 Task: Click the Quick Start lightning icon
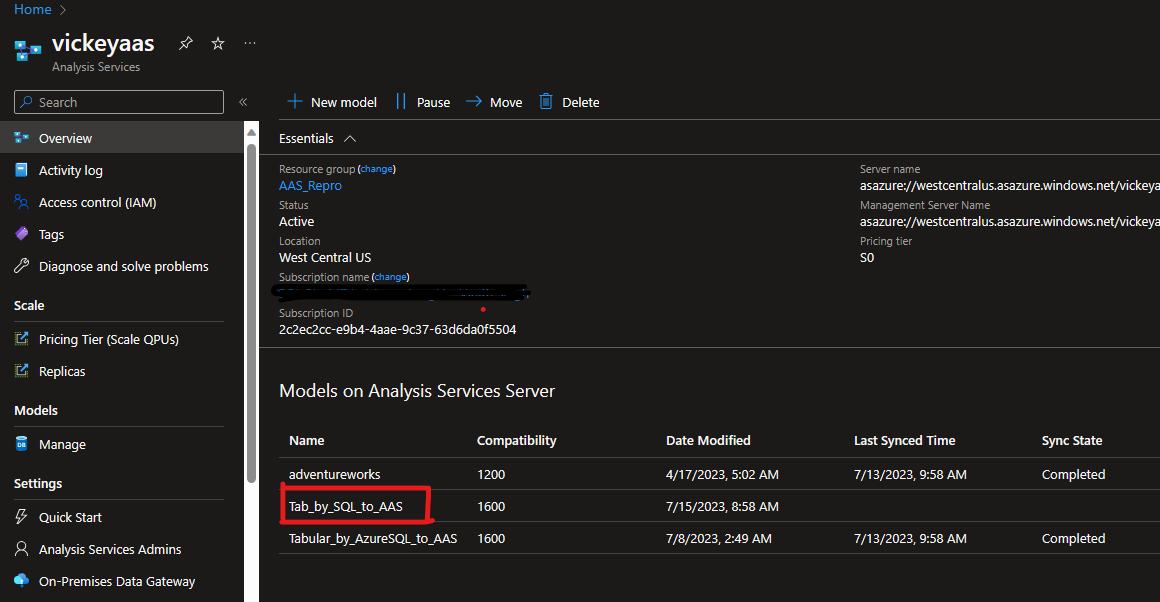[x=21, y=516]
